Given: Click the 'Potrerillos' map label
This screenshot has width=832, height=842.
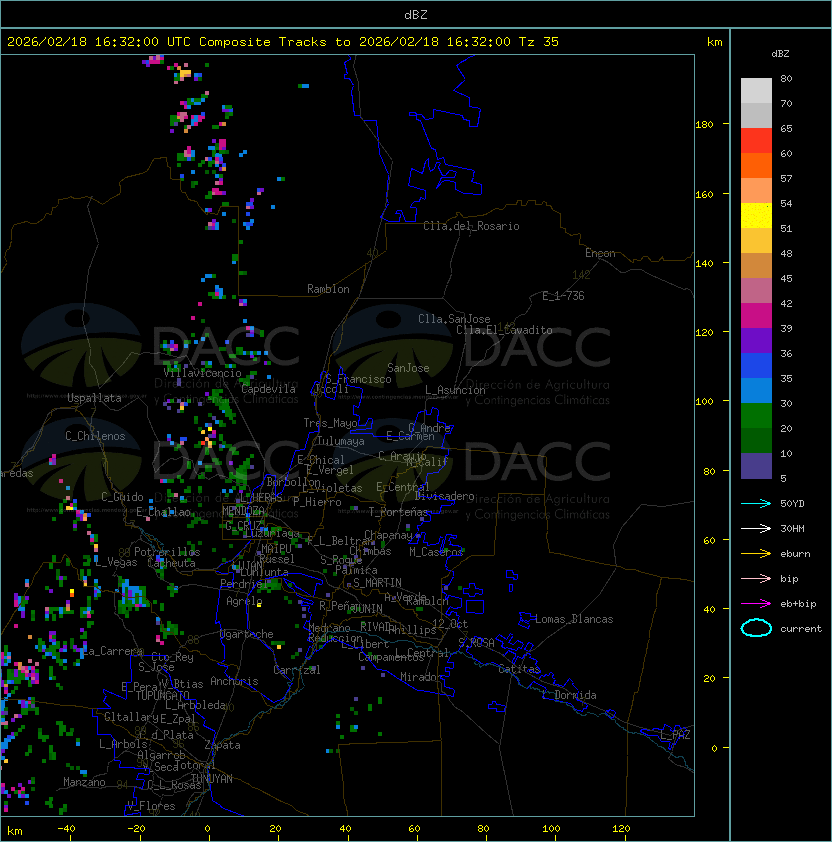Looking at the screenshot, I should pos(167,552).
